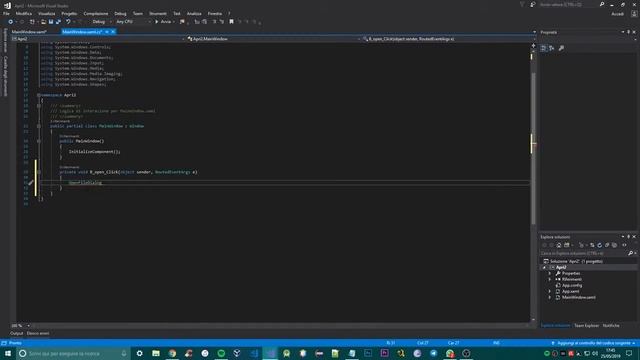Expand the Riferimenti tree node
Screen dimensions: 640x360
coord(550,280)
